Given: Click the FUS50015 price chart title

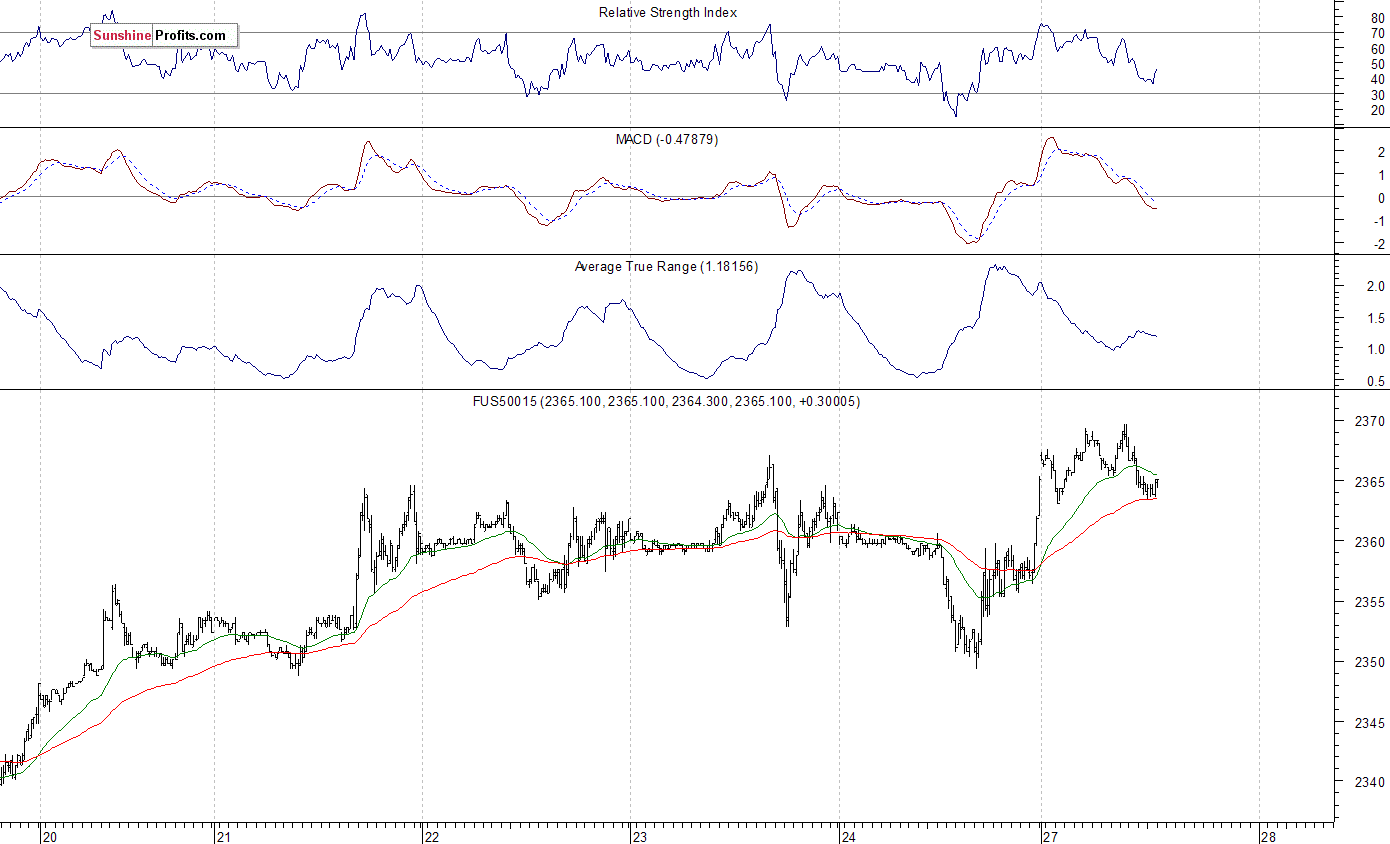Looking at the screenshot, I should coord(666,401).
